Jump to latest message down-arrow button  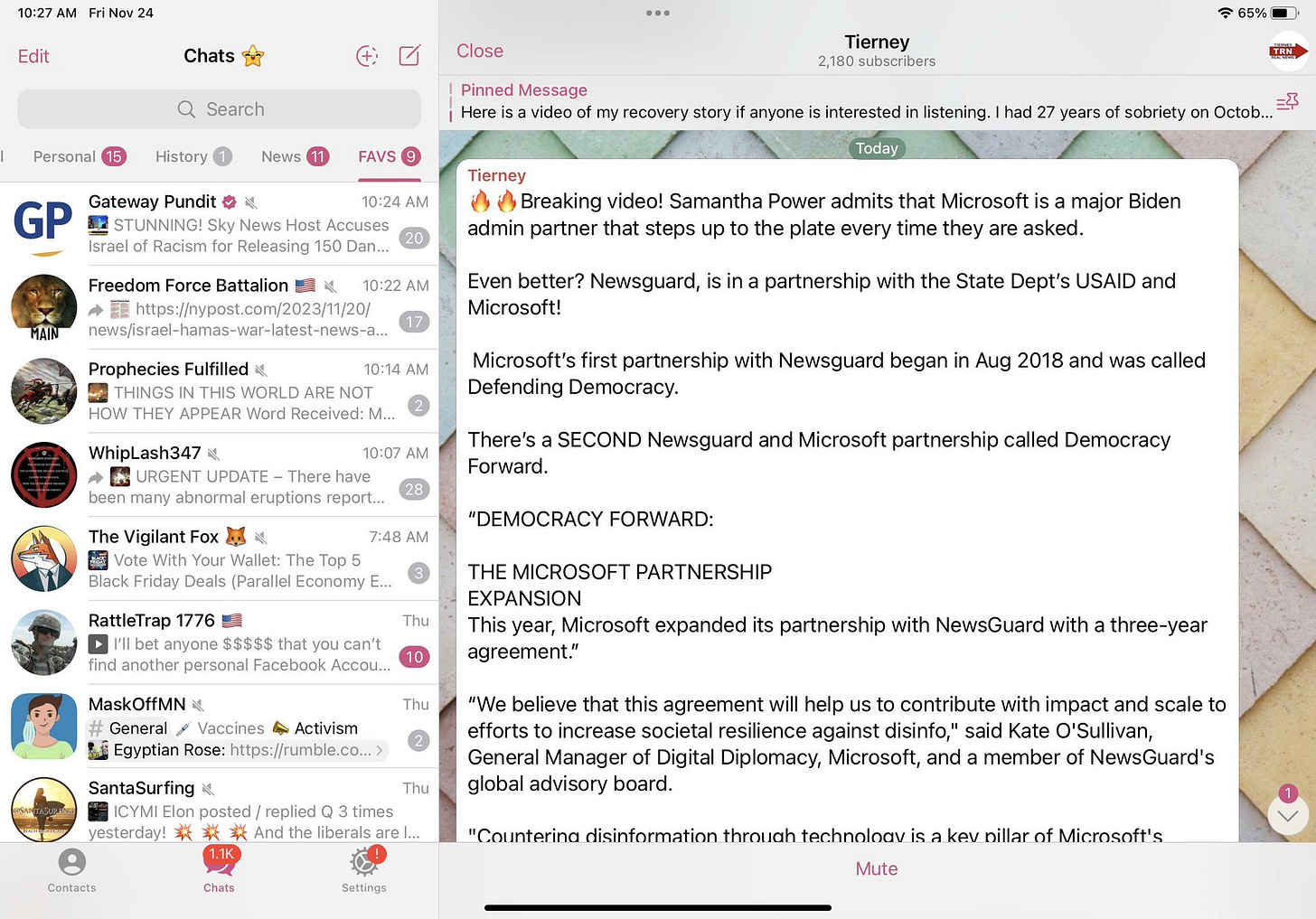click(x=1288, y=816)
